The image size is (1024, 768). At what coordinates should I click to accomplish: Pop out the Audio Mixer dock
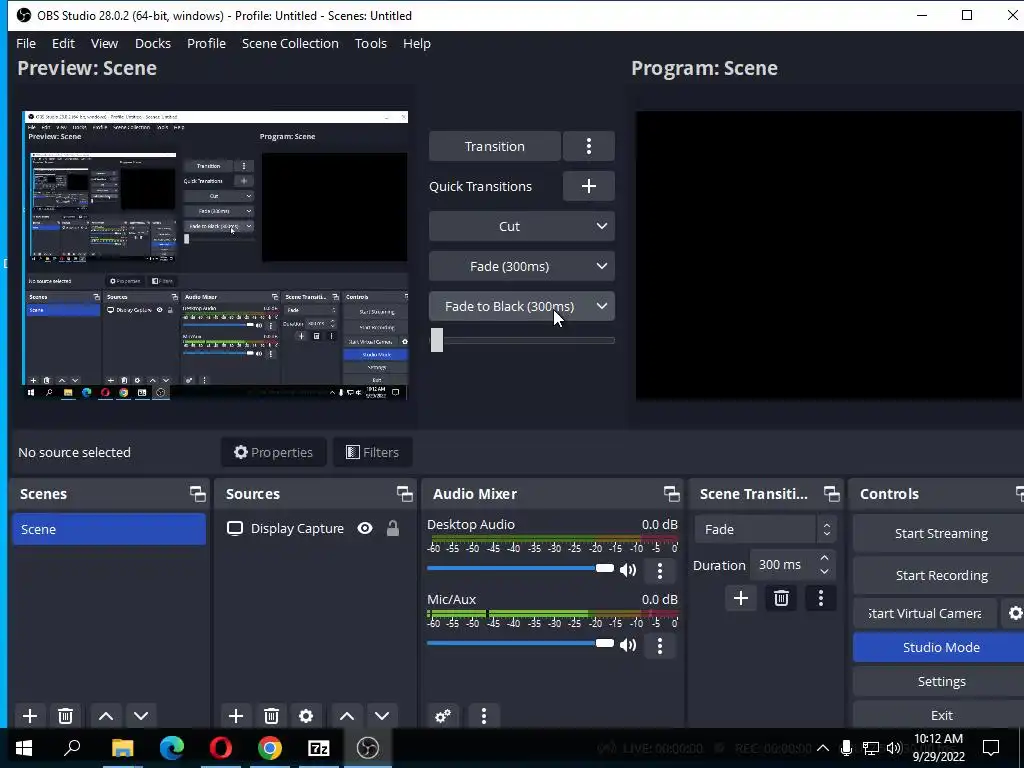coord(671,494)
